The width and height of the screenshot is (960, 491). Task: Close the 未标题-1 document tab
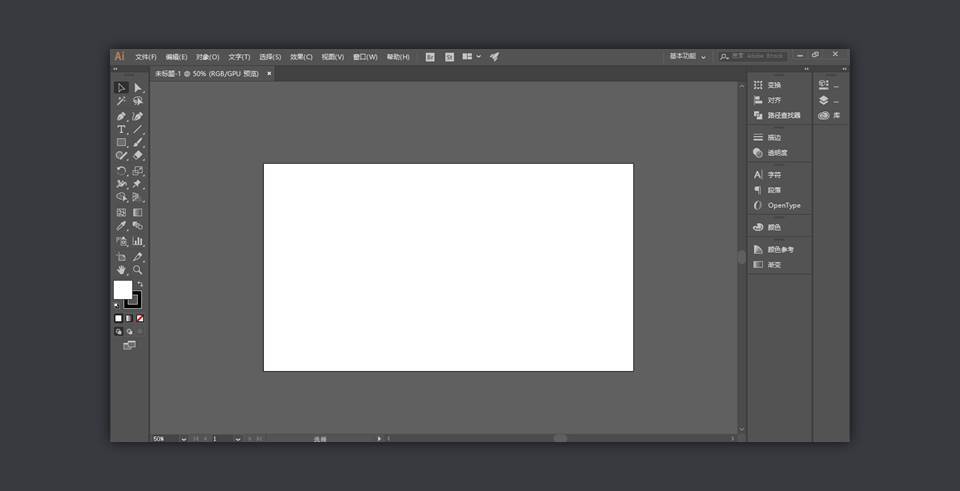tap(269, 73)
